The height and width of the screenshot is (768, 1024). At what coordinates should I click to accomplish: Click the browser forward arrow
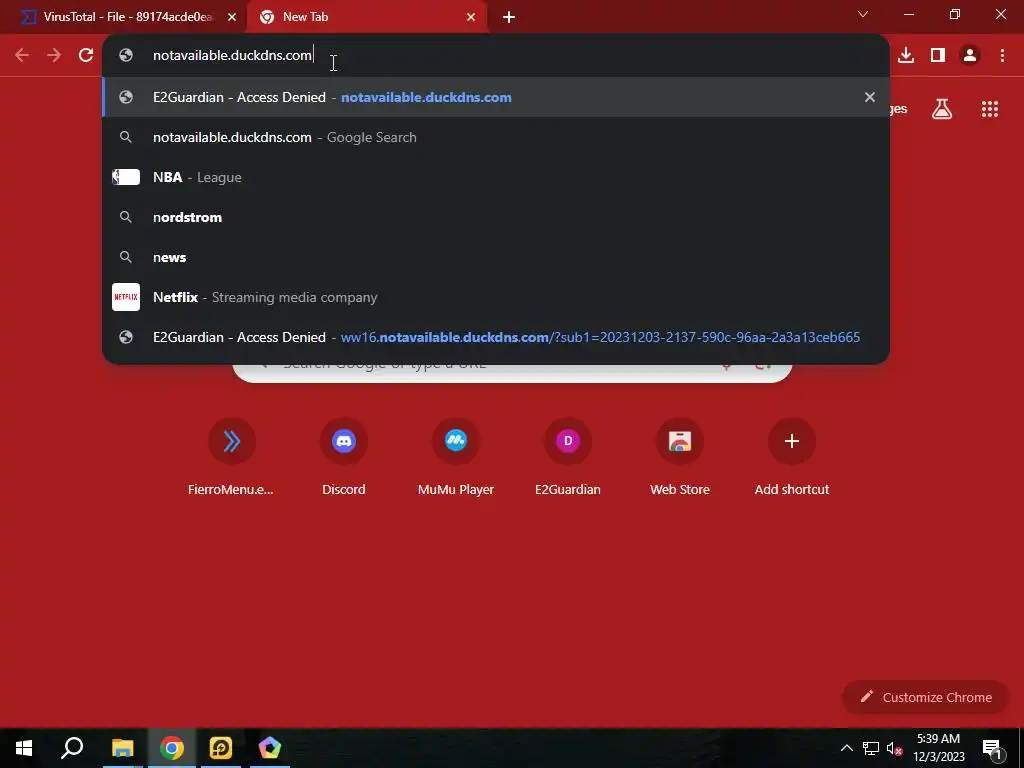pyautogui.click(x=54, y=56)
